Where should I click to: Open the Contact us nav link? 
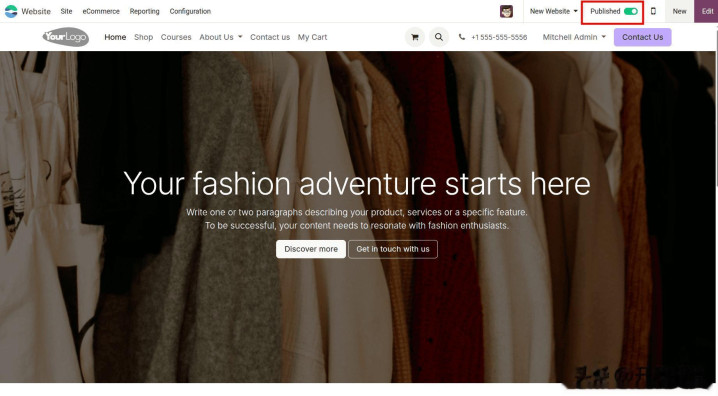click(x=270, y=37)
